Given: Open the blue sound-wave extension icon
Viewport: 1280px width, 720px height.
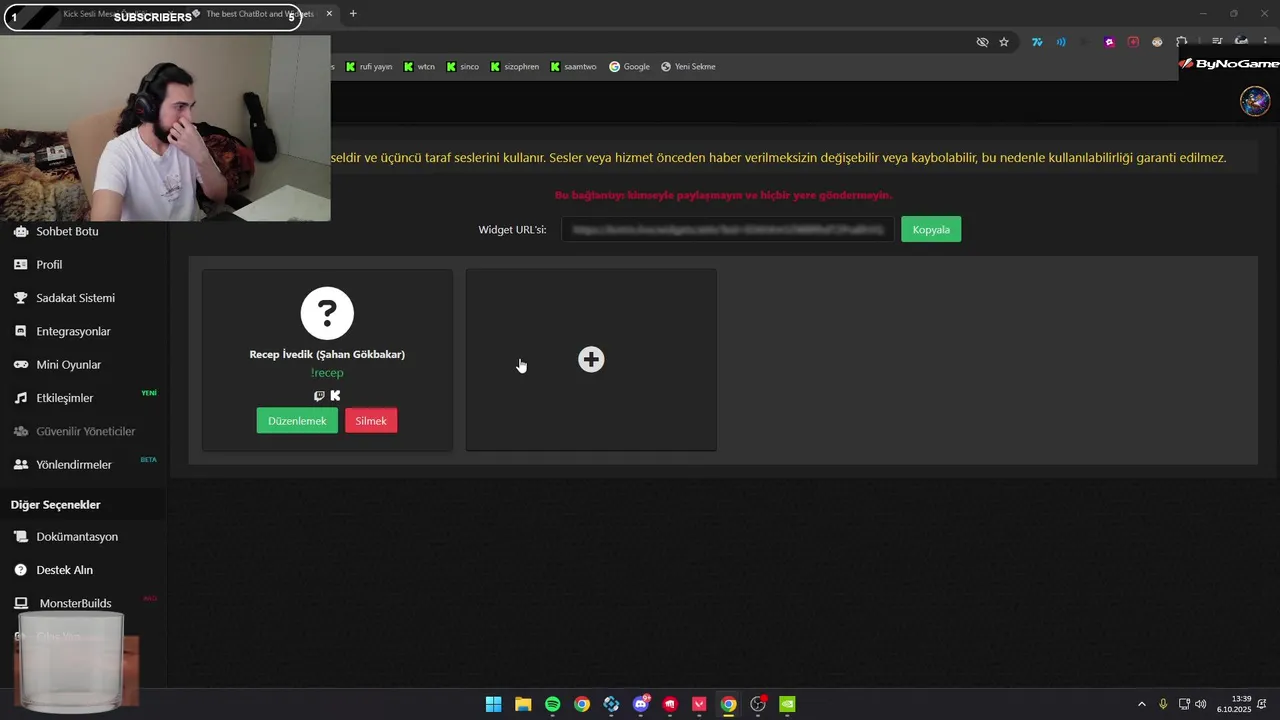Looking at the screenshot, I should [x=1061, y=42].
